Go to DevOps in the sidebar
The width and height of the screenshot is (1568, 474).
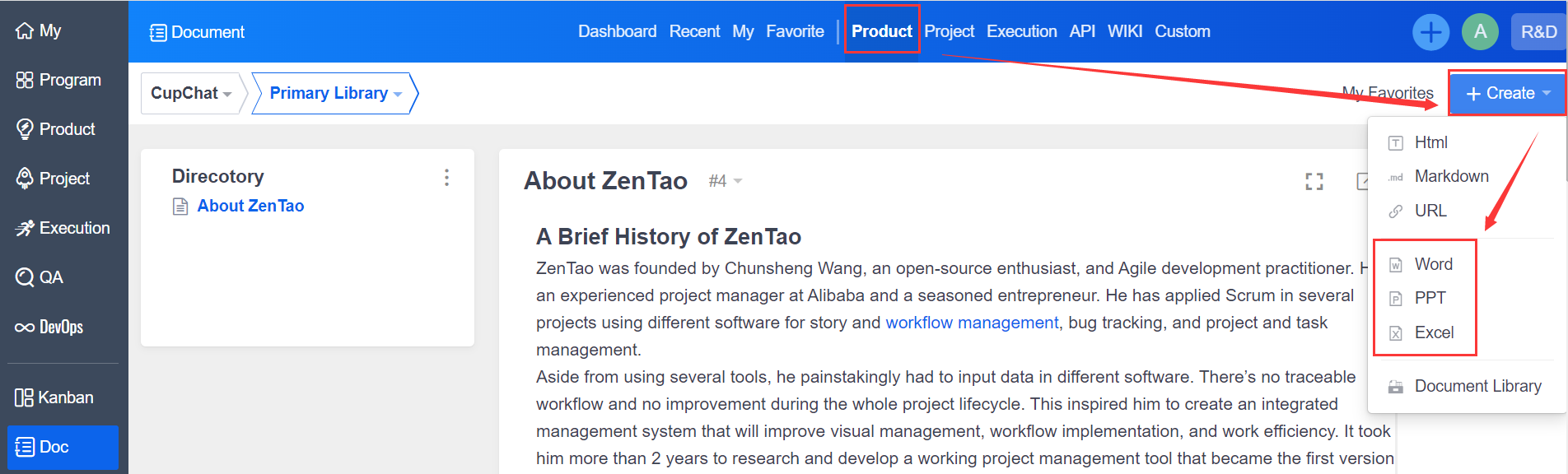59,327
